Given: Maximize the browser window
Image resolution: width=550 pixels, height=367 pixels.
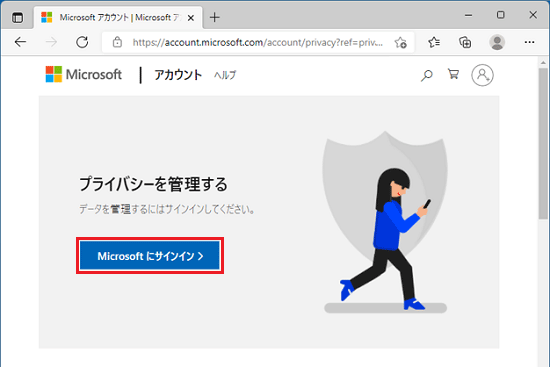Looking at the screenshot, I should [501, 15].
